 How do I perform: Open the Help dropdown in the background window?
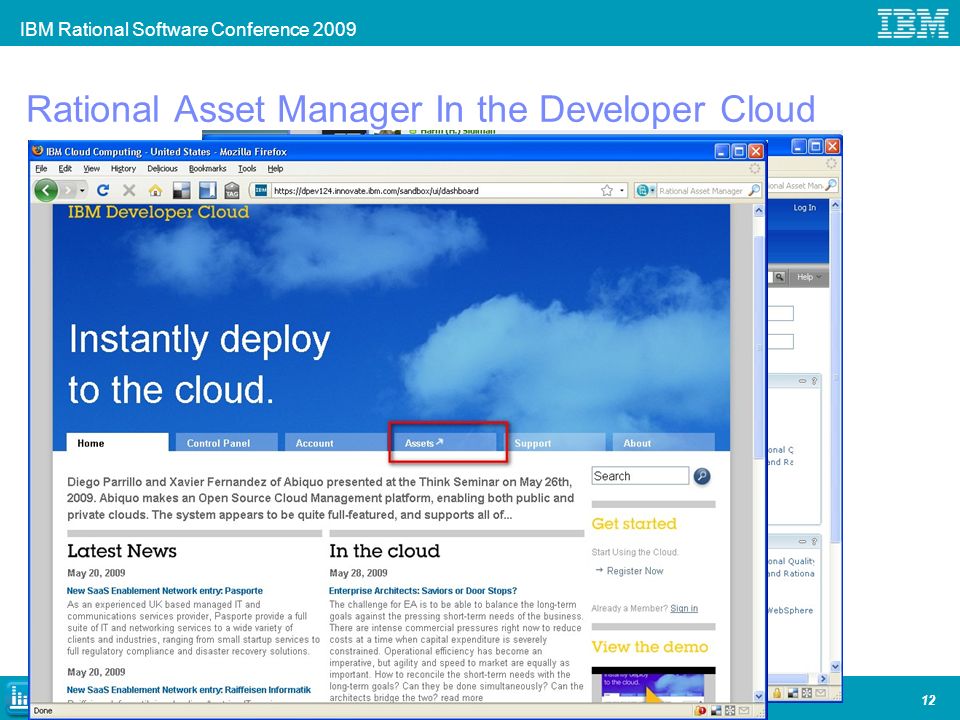pos(809,277)
